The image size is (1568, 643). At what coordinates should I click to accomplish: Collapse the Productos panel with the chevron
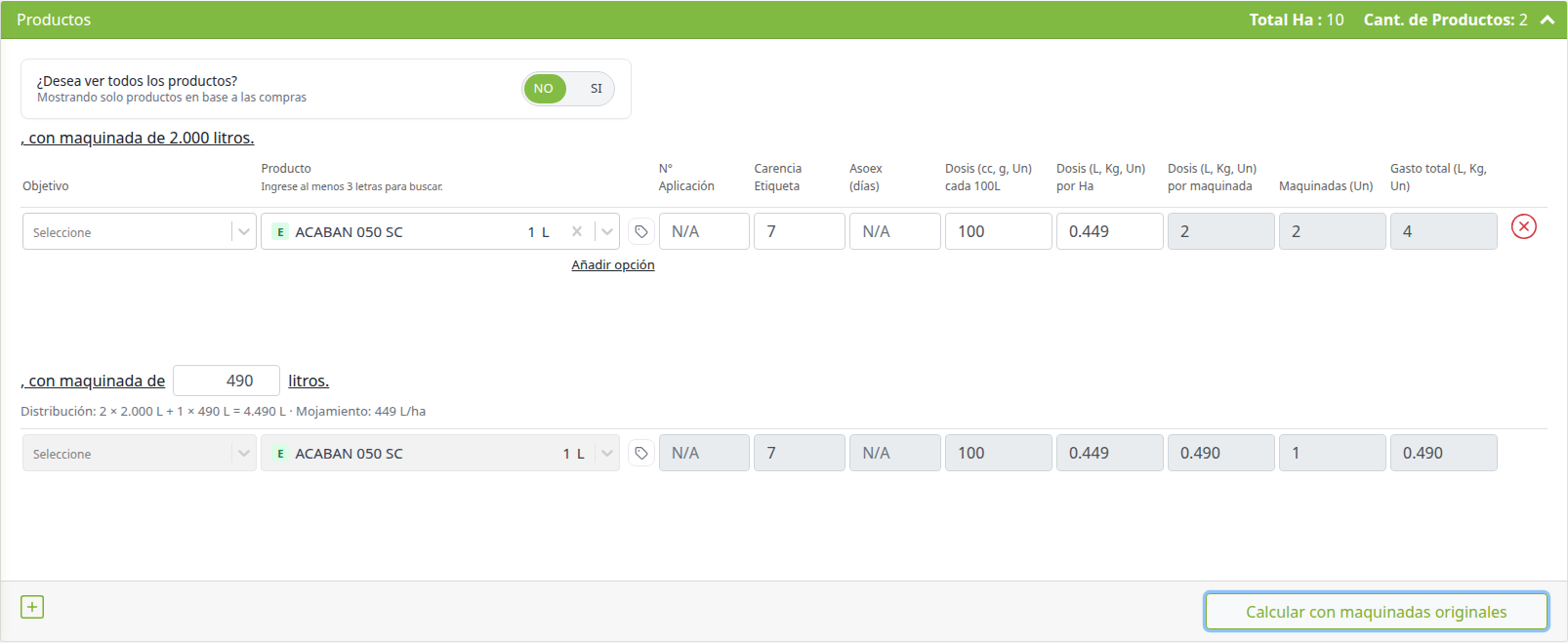coord(1547,20)
